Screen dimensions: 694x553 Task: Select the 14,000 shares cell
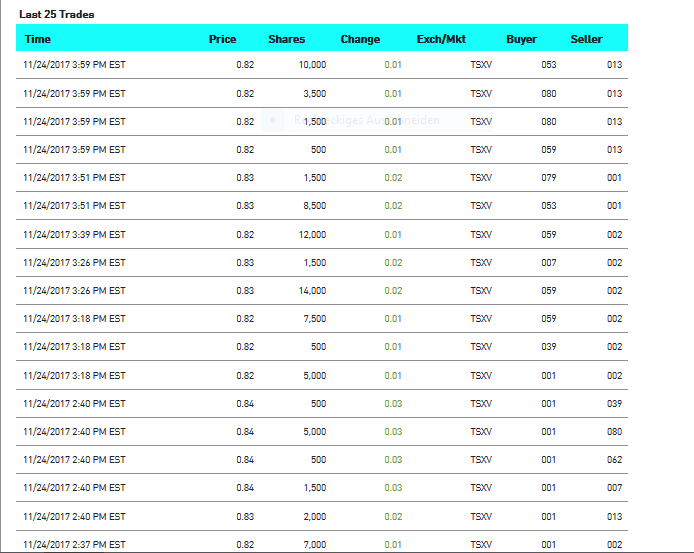[312, 291]
